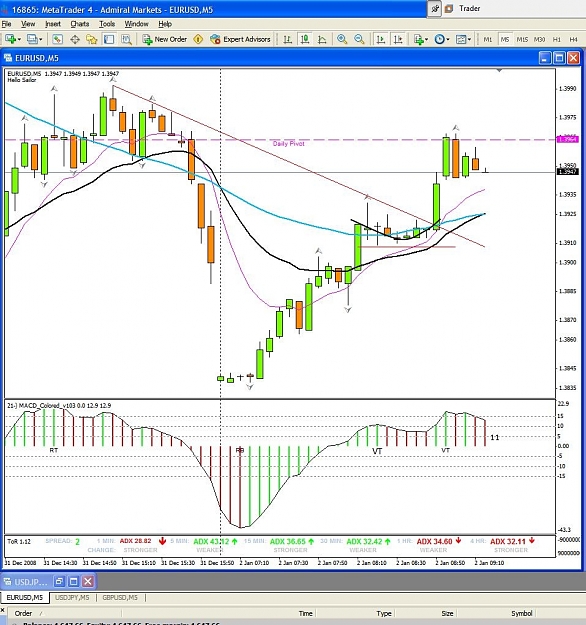The image size is (586, 625).
Task: Select the M5 timeframe
Action: pyautogui.click(x=505, y=39)
